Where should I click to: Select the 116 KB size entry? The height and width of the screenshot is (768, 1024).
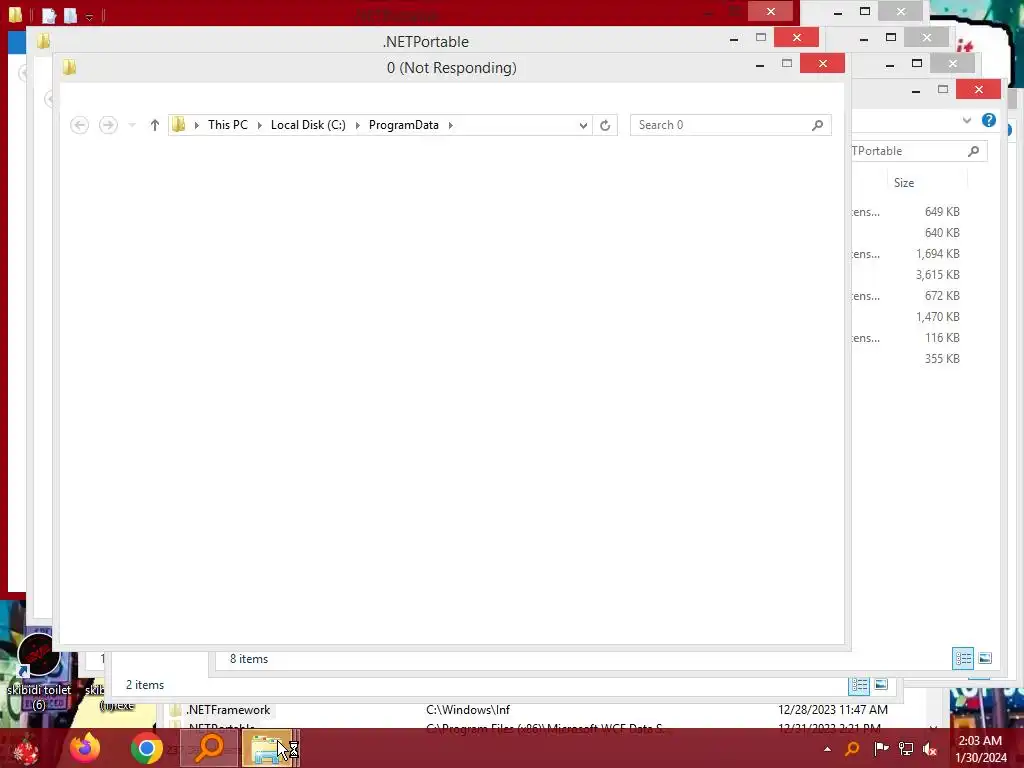point(942,338)
